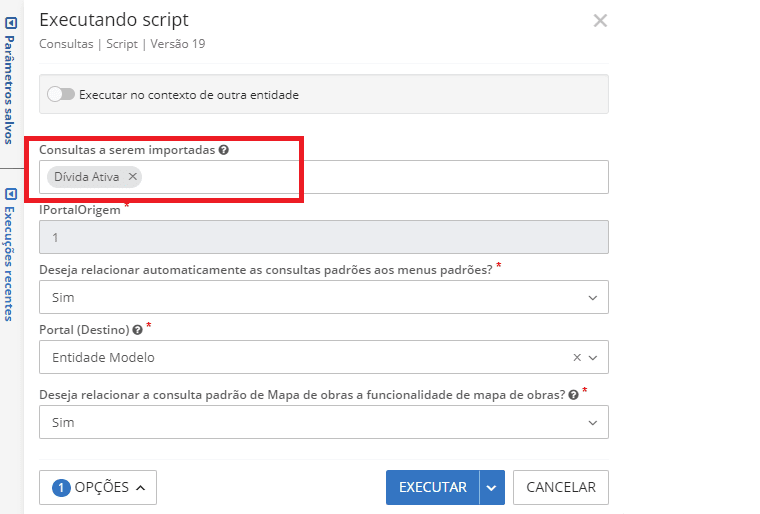Click the IPortalOrigem field

click(x=324, y=237)
